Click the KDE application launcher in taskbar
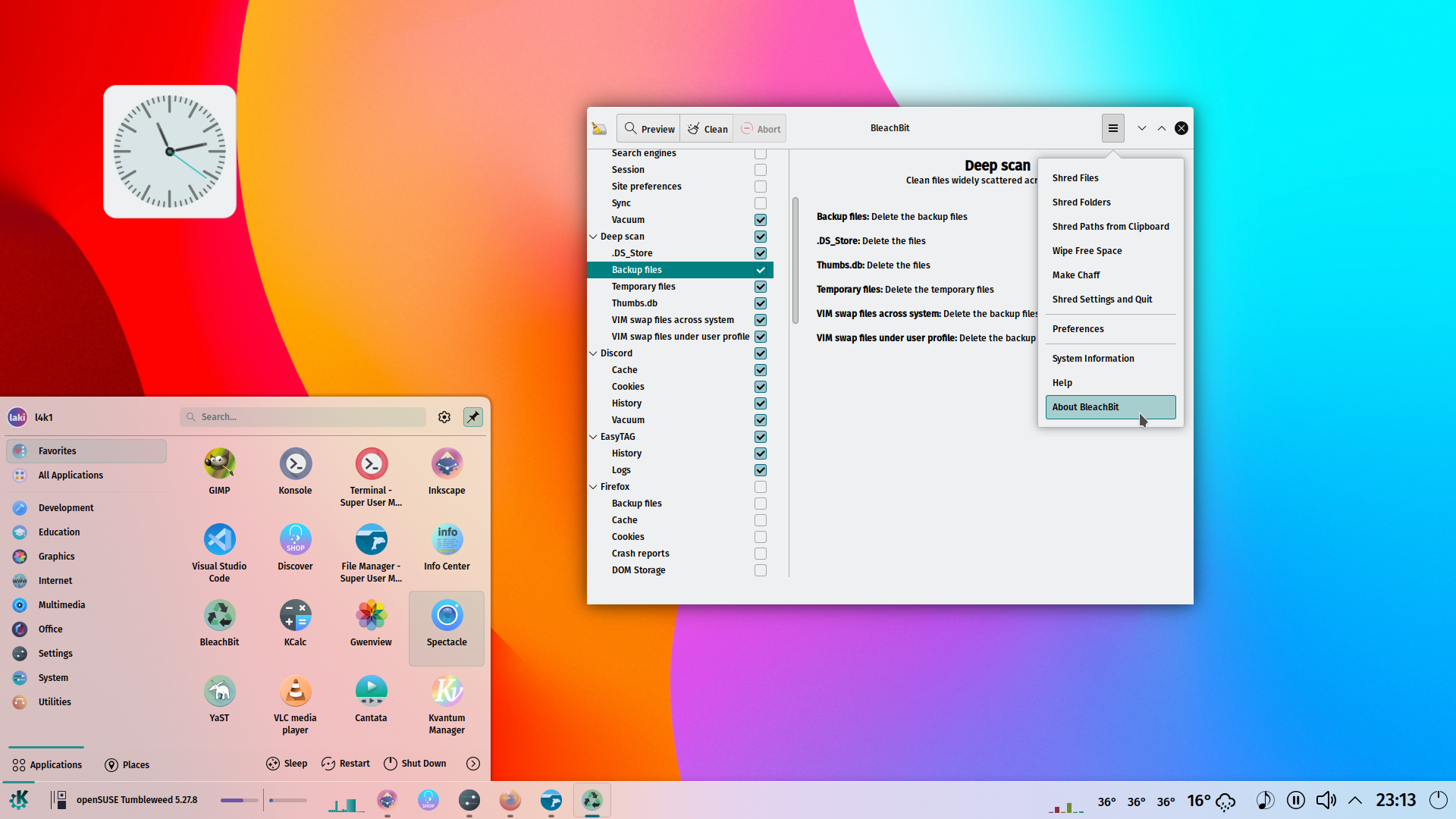The image size is (1456, 819). [19, 799]
